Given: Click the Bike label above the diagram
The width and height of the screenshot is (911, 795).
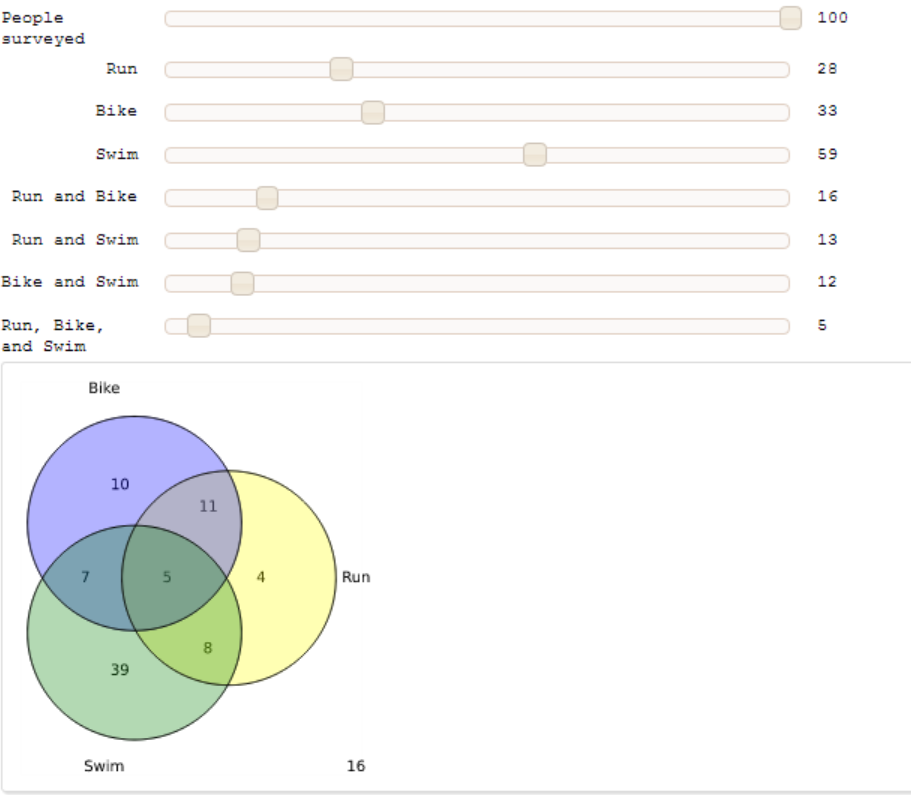Looking at the screenshot, I should click(104, 388).
